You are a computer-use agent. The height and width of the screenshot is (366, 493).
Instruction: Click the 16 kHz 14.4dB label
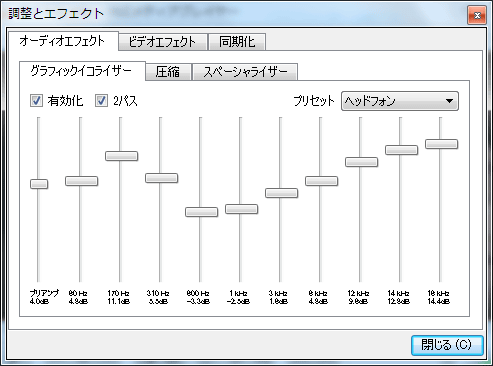(438, 297)
